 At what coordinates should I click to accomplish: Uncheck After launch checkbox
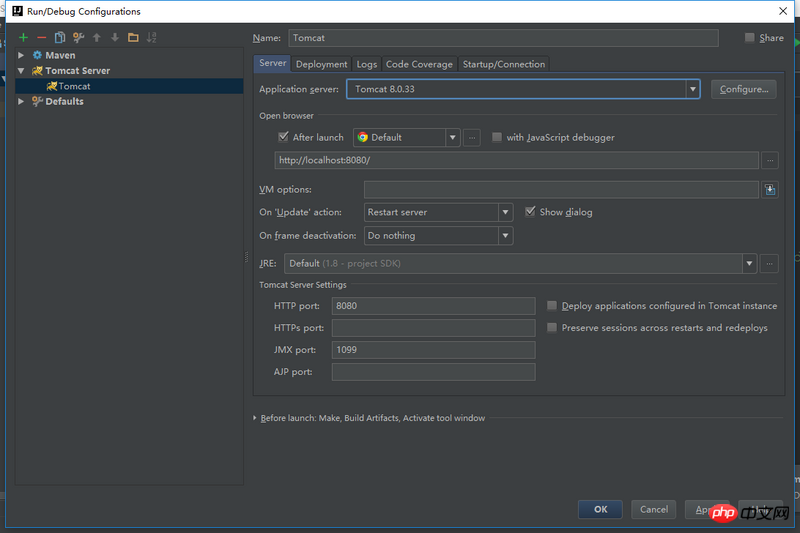(x=283, y=137)
